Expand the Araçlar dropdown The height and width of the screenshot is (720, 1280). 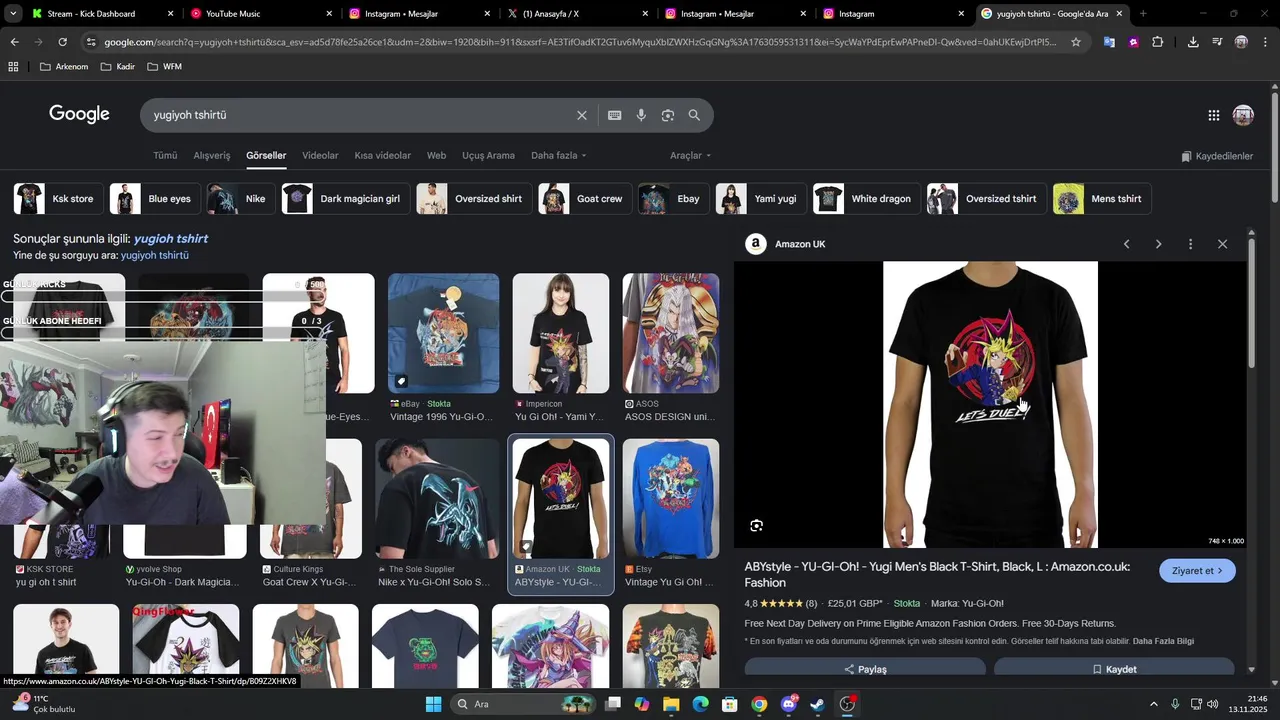(691, 156)
